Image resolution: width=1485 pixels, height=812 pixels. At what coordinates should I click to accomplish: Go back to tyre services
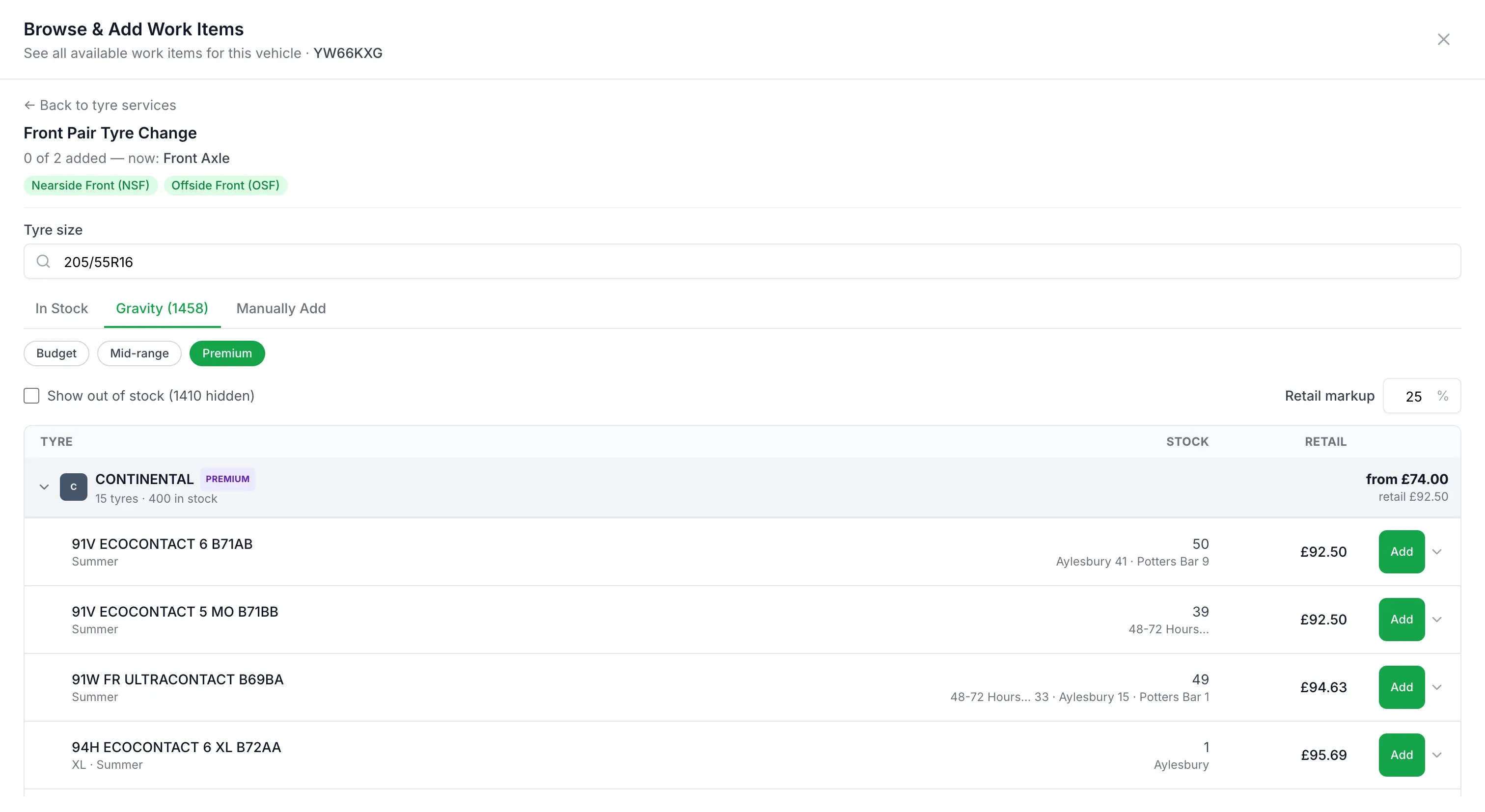100,105
